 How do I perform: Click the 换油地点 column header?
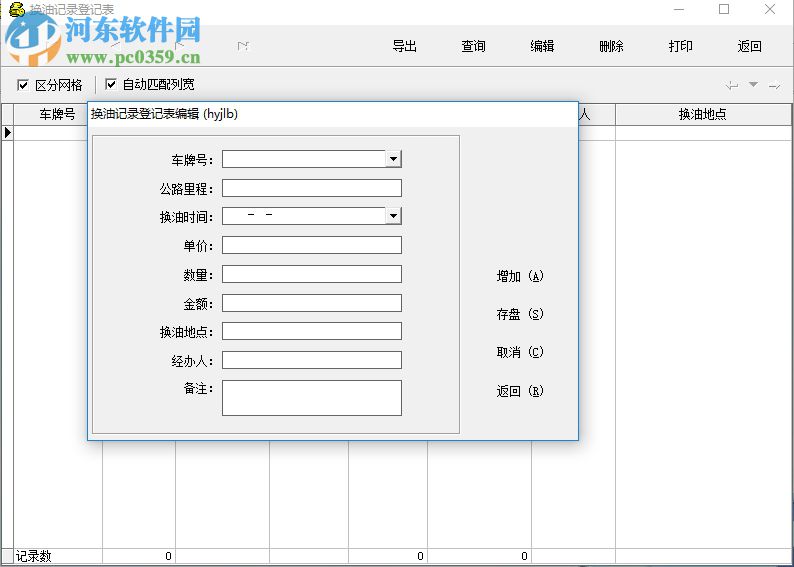pyautogui.click(x=703, y=114)
